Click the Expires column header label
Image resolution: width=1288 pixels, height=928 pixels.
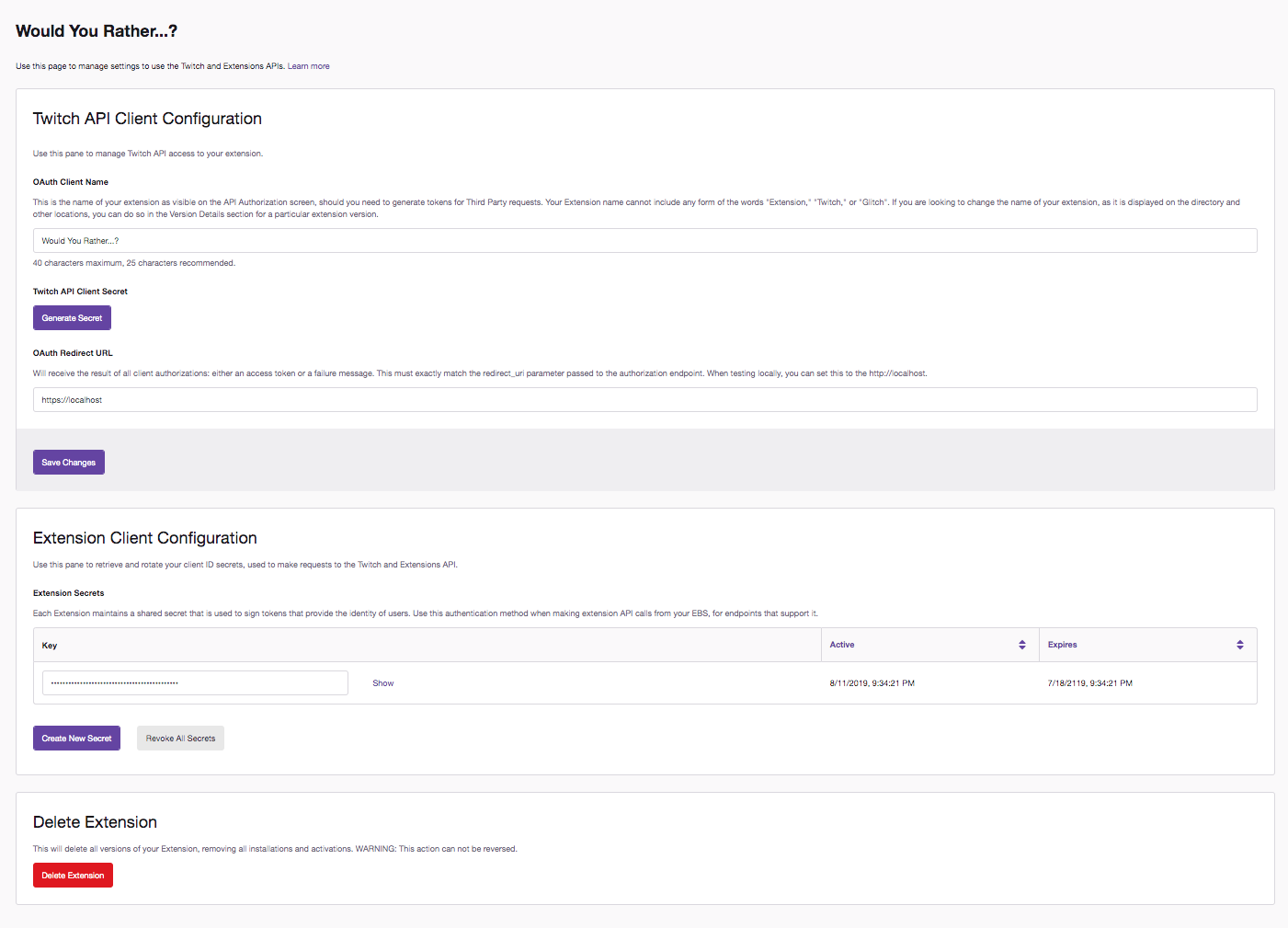pyautogui.click(x=1063, y=645)
